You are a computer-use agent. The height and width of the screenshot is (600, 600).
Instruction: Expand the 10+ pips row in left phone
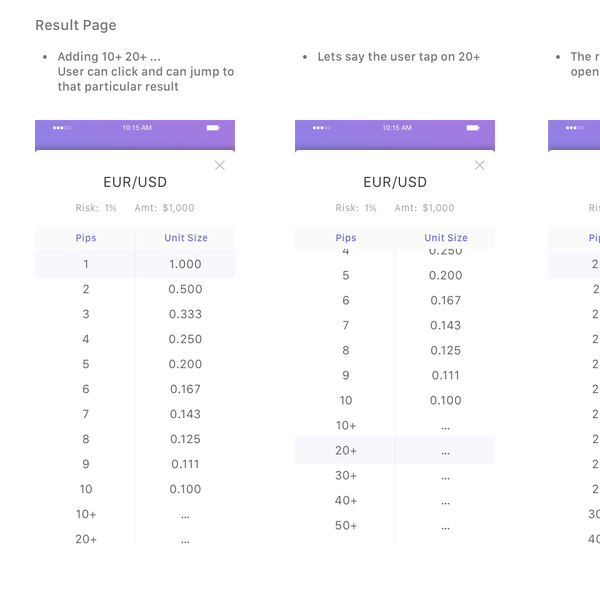(87, 514)
